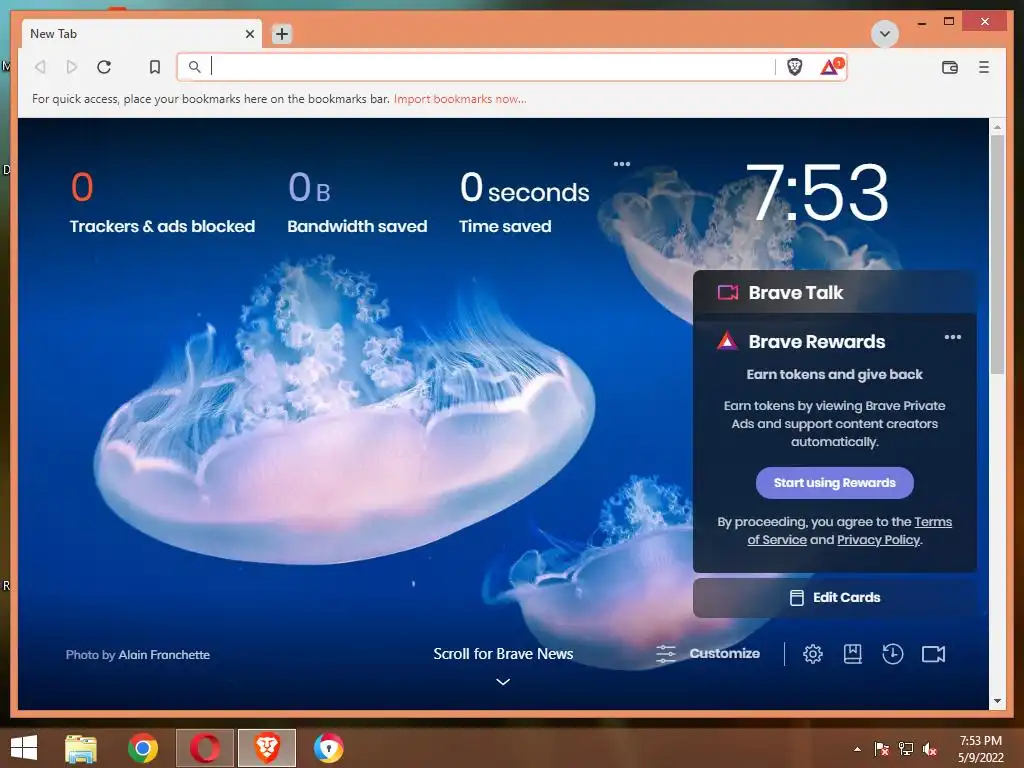This screenshot has height=768, width=1024.
Task: Click scrollbar down arrow
Action: click(x=997, y=701)
